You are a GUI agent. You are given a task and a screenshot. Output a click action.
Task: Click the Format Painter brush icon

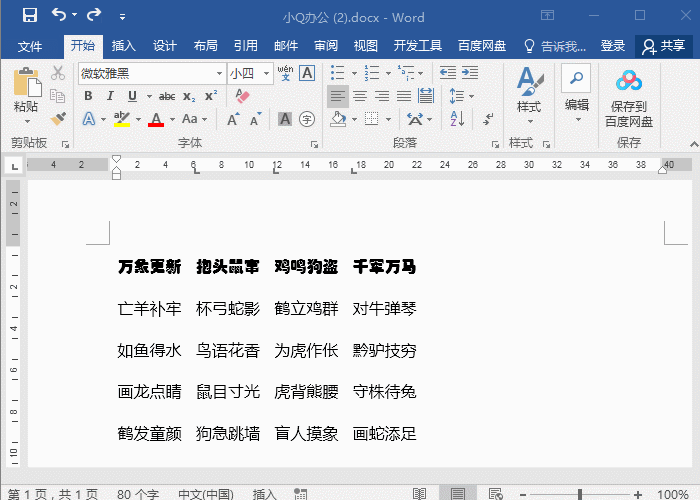pos(58,118)
